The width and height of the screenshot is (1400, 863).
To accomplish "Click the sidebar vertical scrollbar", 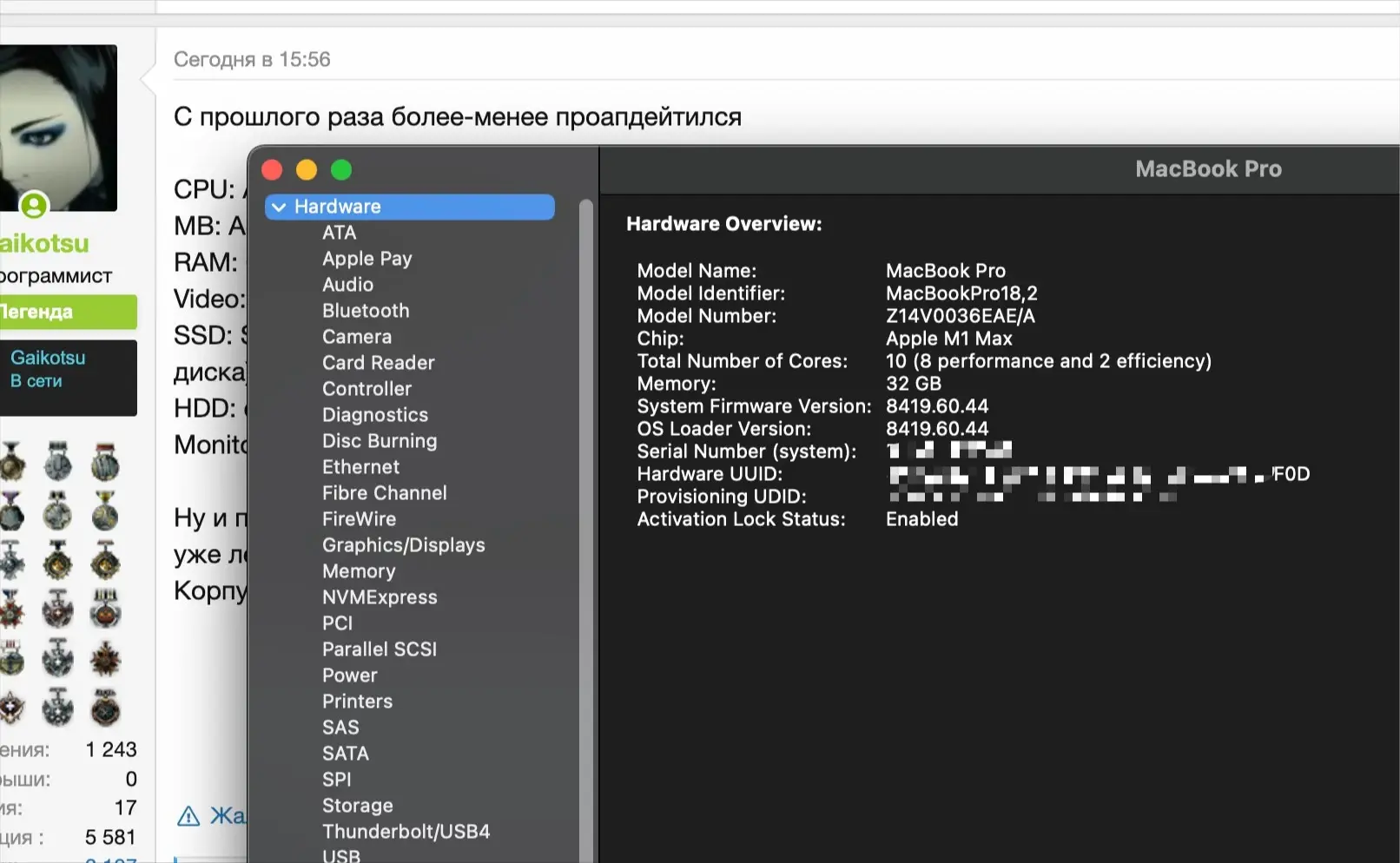I will point(586,530).
